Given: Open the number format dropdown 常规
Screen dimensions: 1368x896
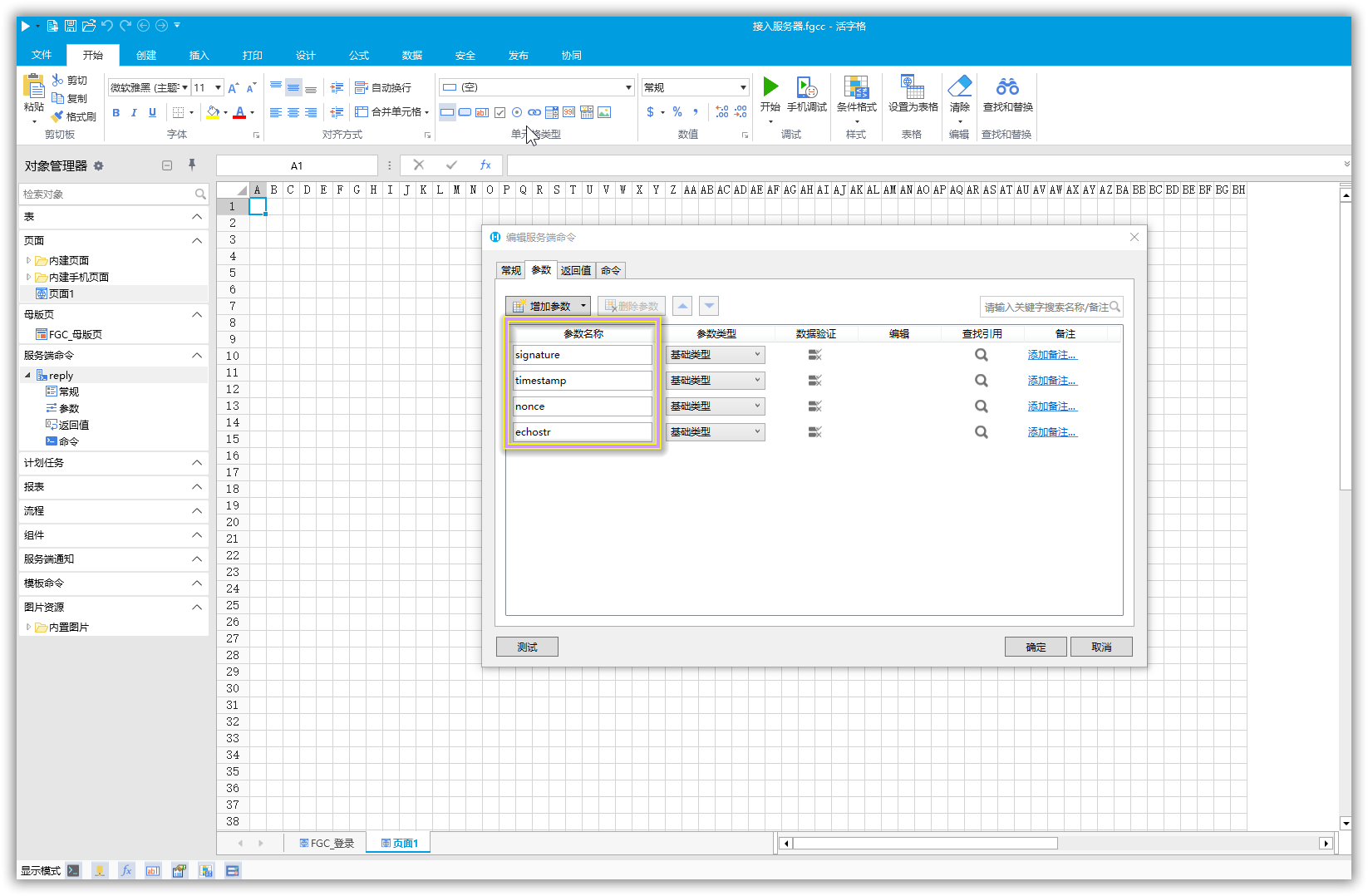Looking at the screenshot, I should click(x=743, y=87).
